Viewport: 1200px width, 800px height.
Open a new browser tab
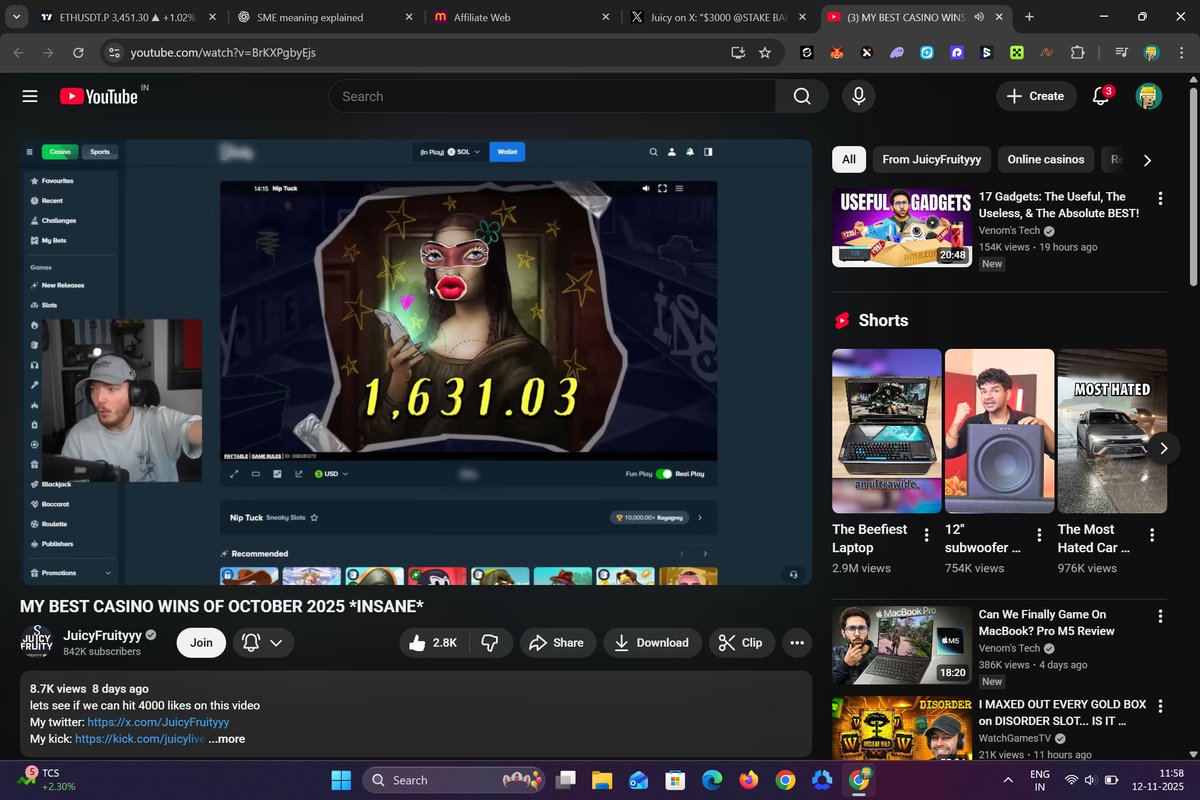point(1029,17)
